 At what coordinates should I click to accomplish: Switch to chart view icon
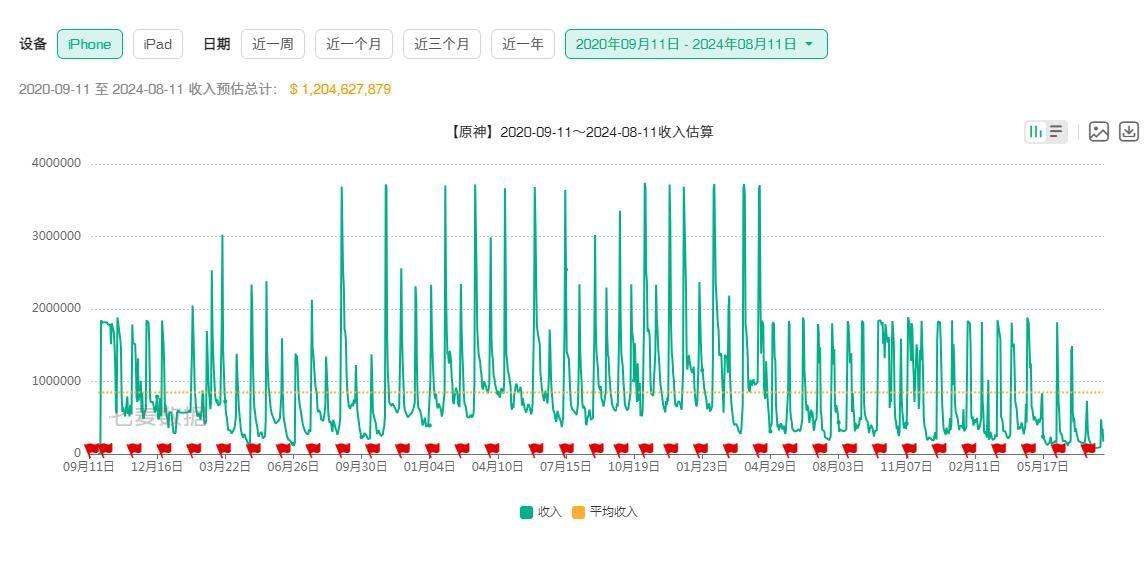pyautogui.click(x=1035, y=132)
